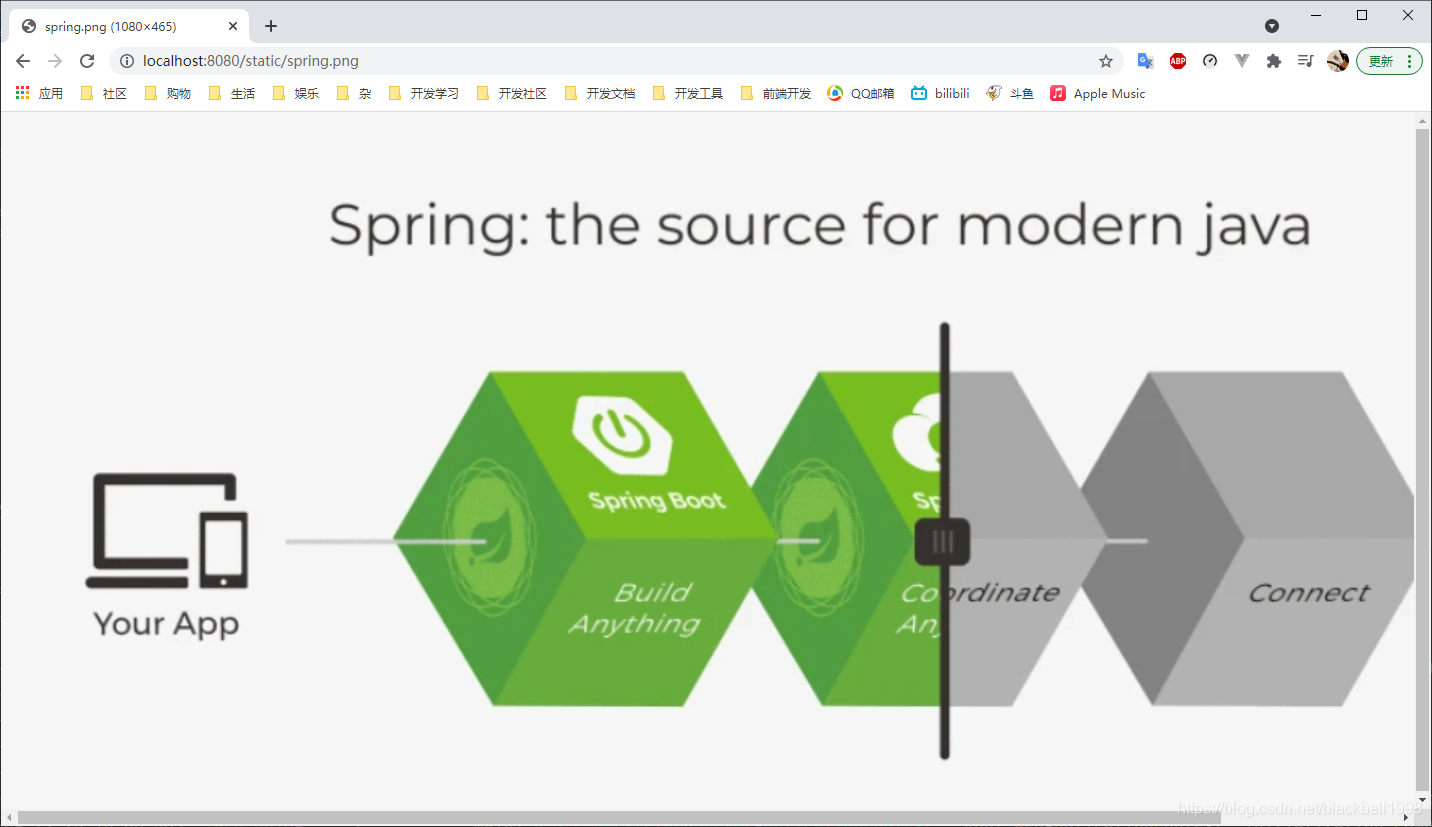The image size is (1432, 827).
Task: Click the Spring Cloud logo on second cube
Action: point(918,432)
